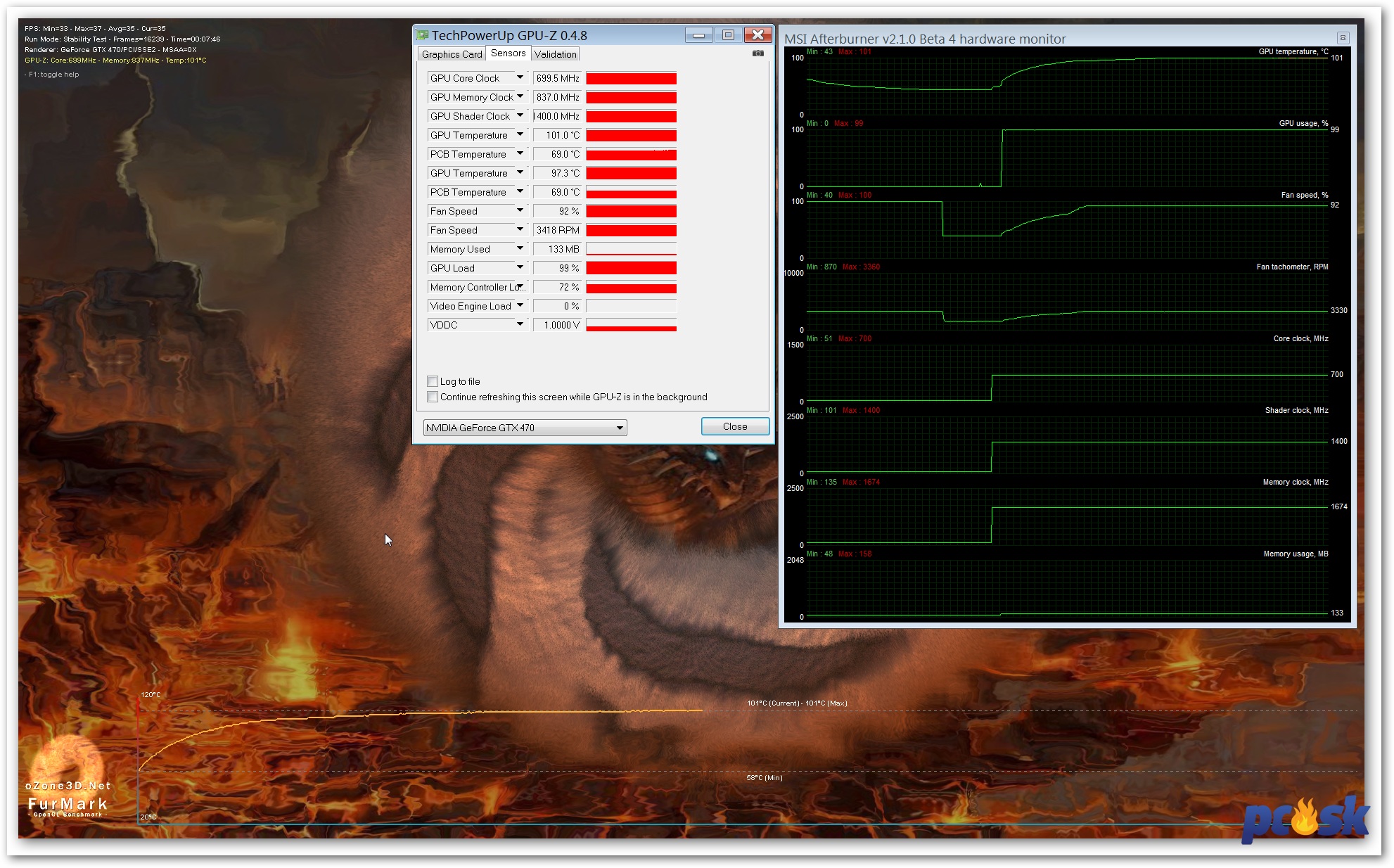Click the GPU usage graph in Afterburner
This screenshot has width=1394, height=868.
click(1067, 158)
